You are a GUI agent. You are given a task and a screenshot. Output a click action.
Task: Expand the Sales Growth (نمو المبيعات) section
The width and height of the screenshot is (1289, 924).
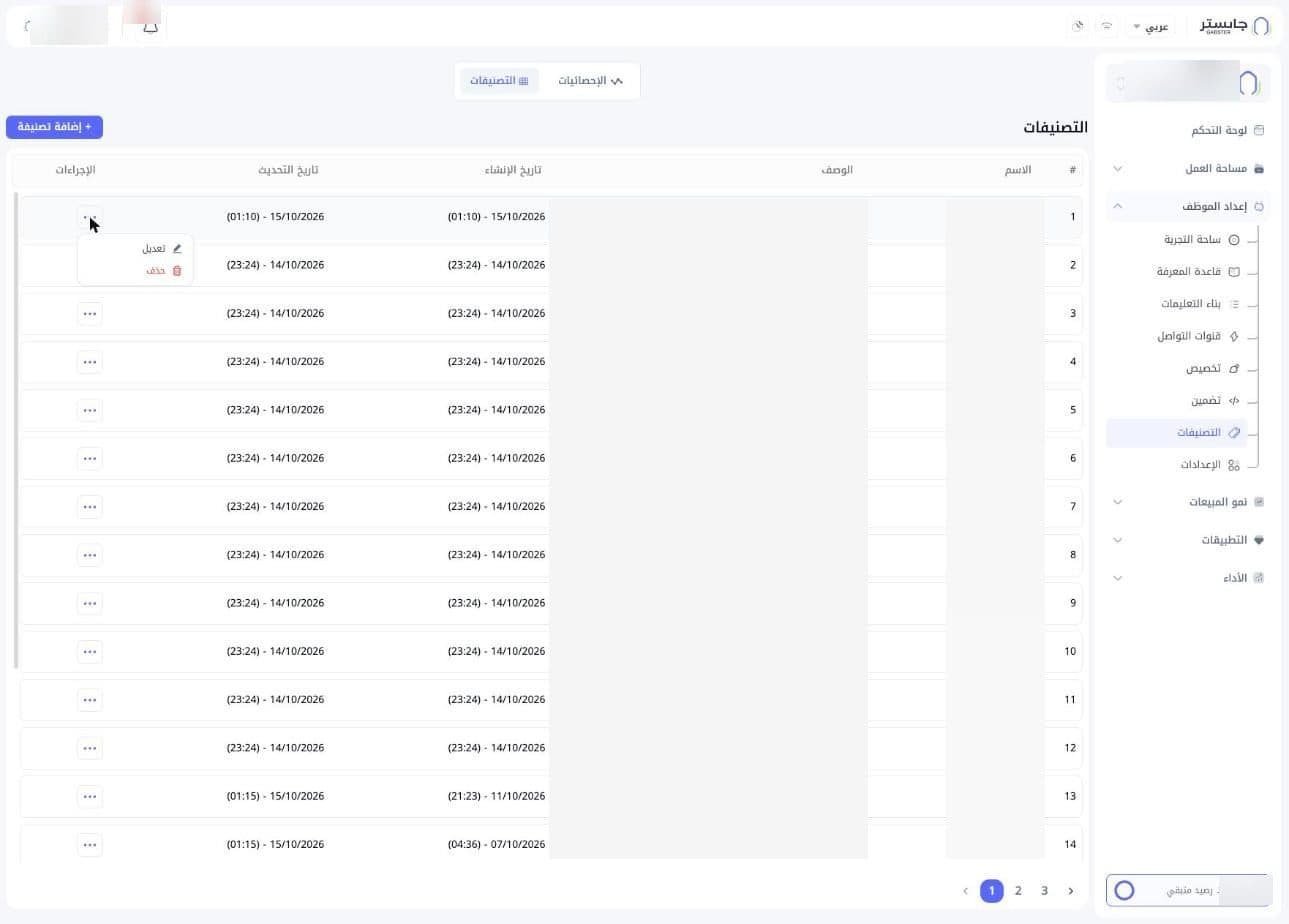pos(1188,502)
